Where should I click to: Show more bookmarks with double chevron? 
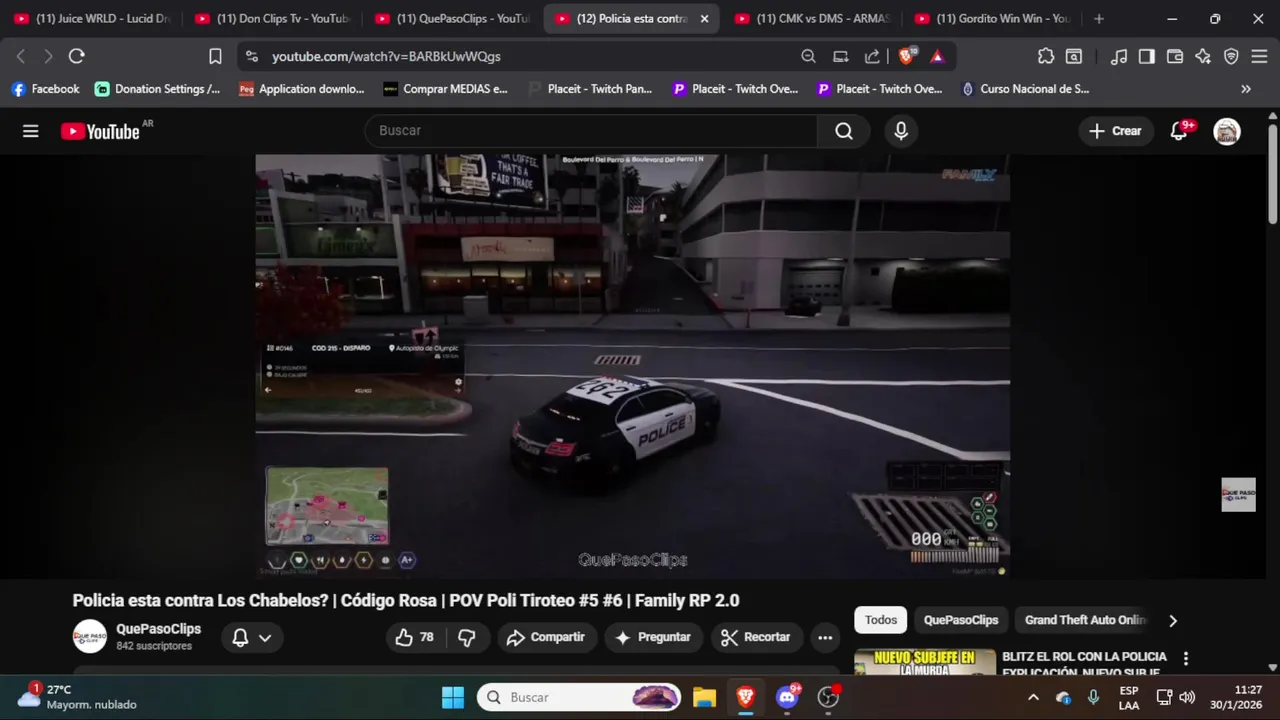1246,89
